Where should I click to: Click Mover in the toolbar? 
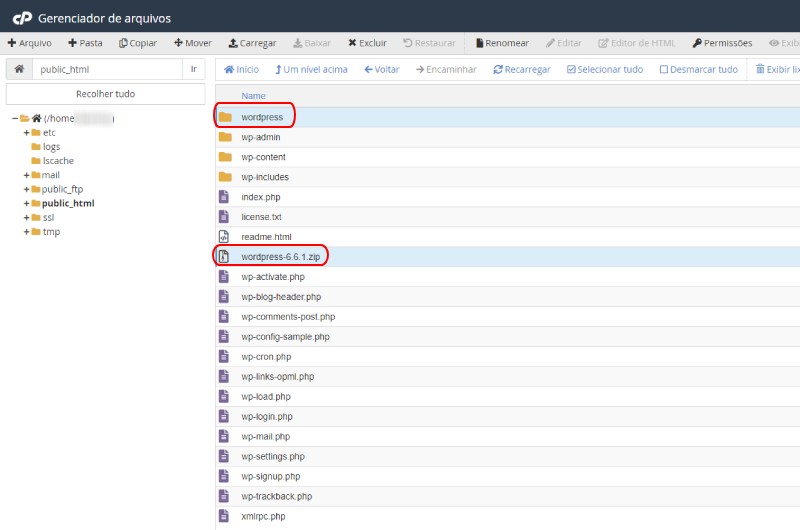193,43
